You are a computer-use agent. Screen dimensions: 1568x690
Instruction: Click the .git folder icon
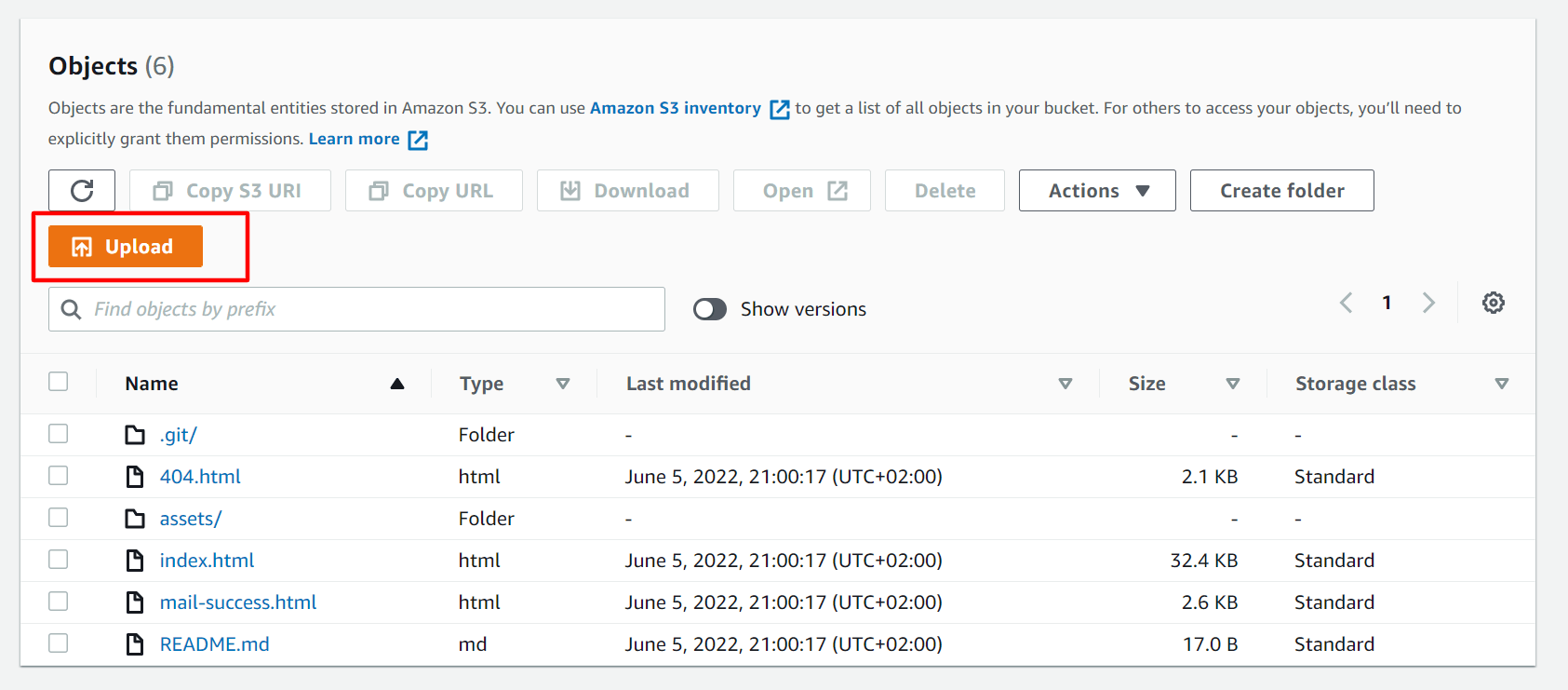[135, 435]
